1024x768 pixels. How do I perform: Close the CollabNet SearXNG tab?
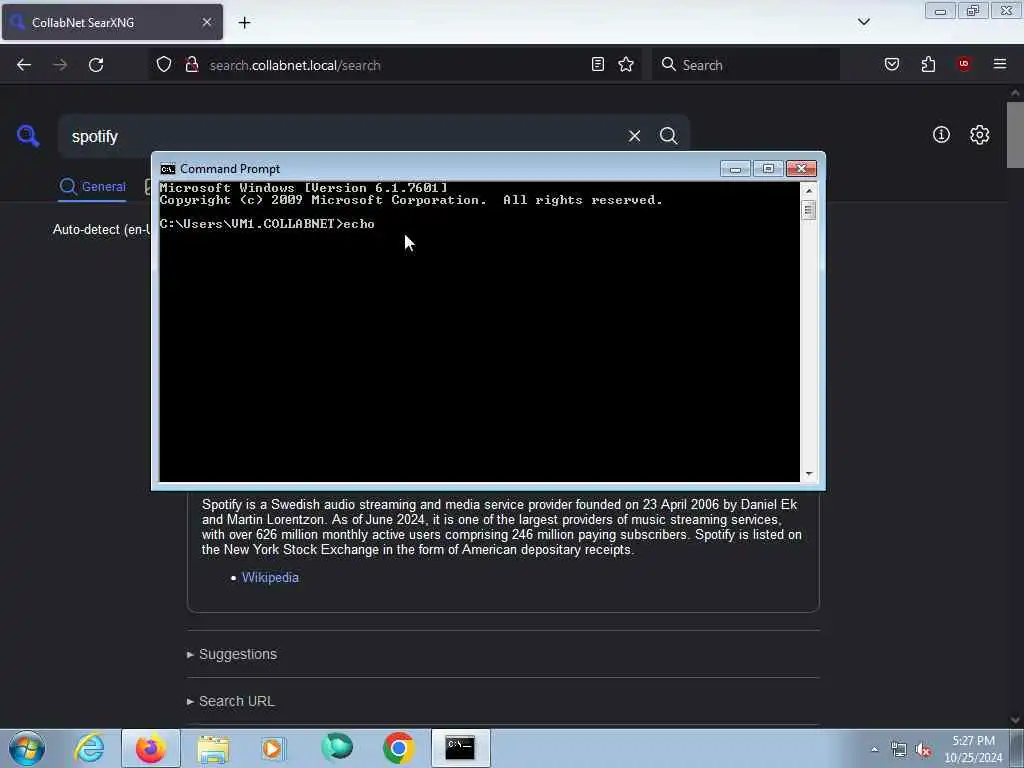pyautogui.click(x=207, y=22)
